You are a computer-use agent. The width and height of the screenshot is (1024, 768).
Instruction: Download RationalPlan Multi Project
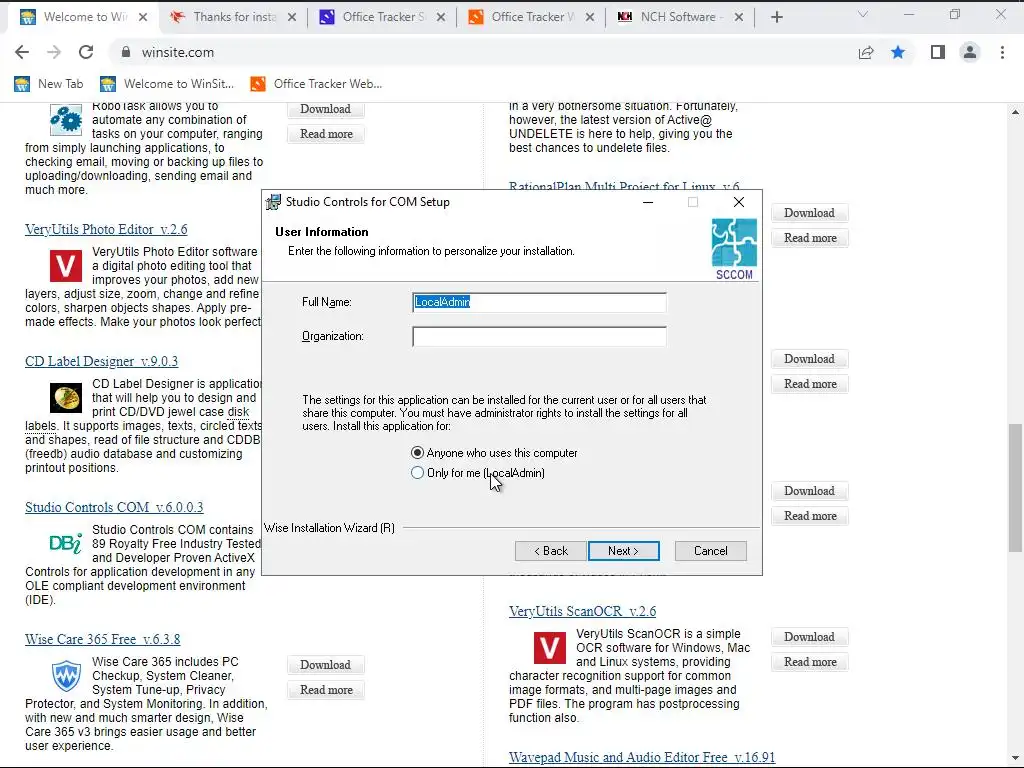809,213
